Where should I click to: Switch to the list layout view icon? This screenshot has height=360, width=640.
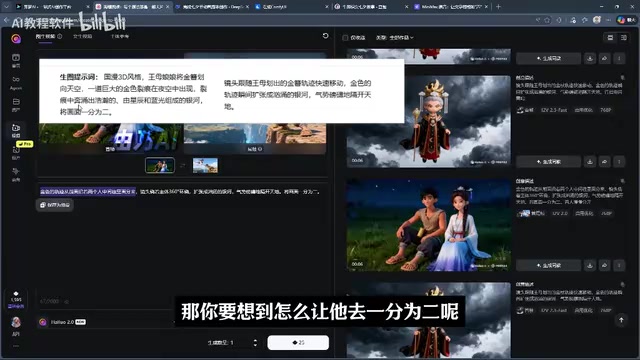point(610,38)
